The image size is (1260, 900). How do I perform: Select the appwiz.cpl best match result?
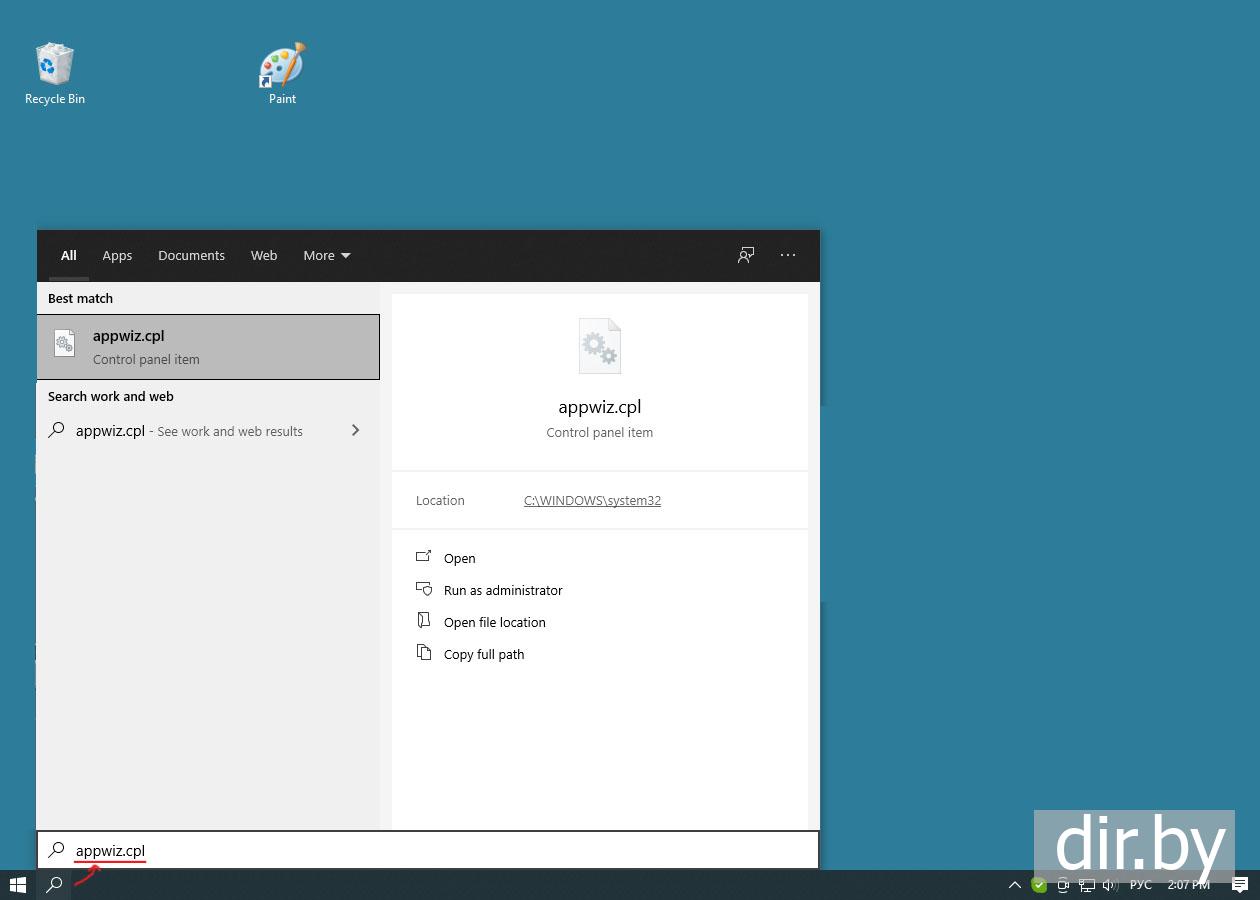(x=208, y=347)
